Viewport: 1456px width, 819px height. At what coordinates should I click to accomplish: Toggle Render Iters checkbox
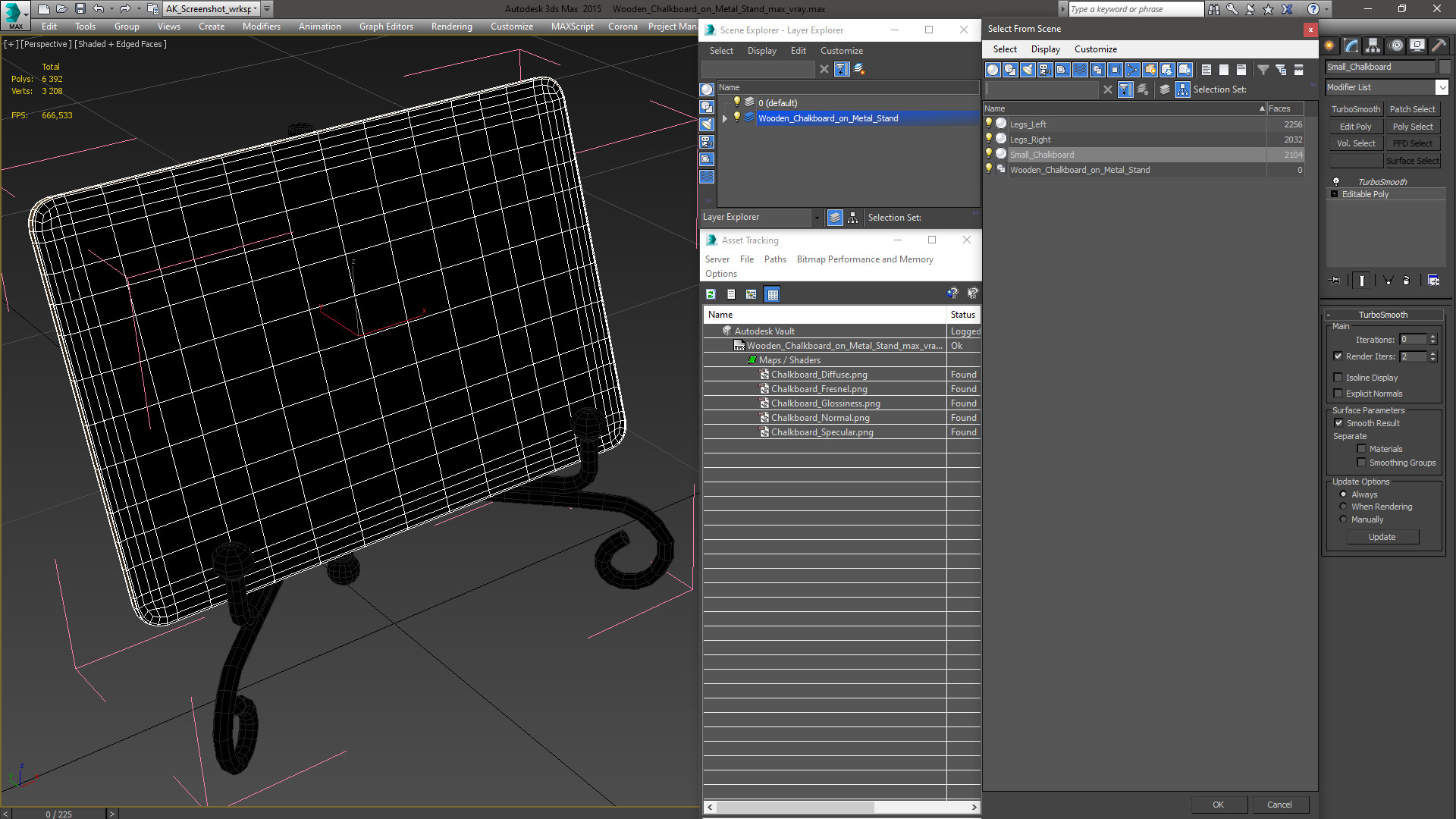pos(1338,356)
